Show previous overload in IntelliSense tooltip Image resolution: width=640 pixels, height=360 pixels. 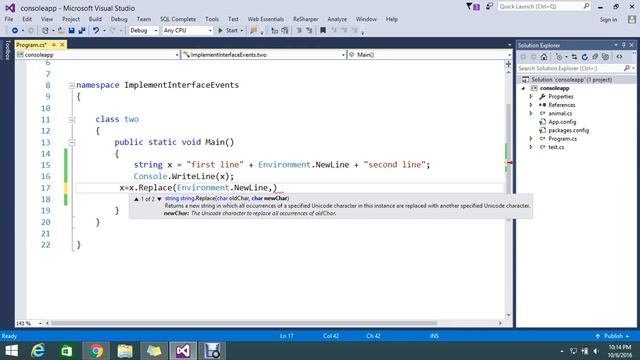pos(136,199)
